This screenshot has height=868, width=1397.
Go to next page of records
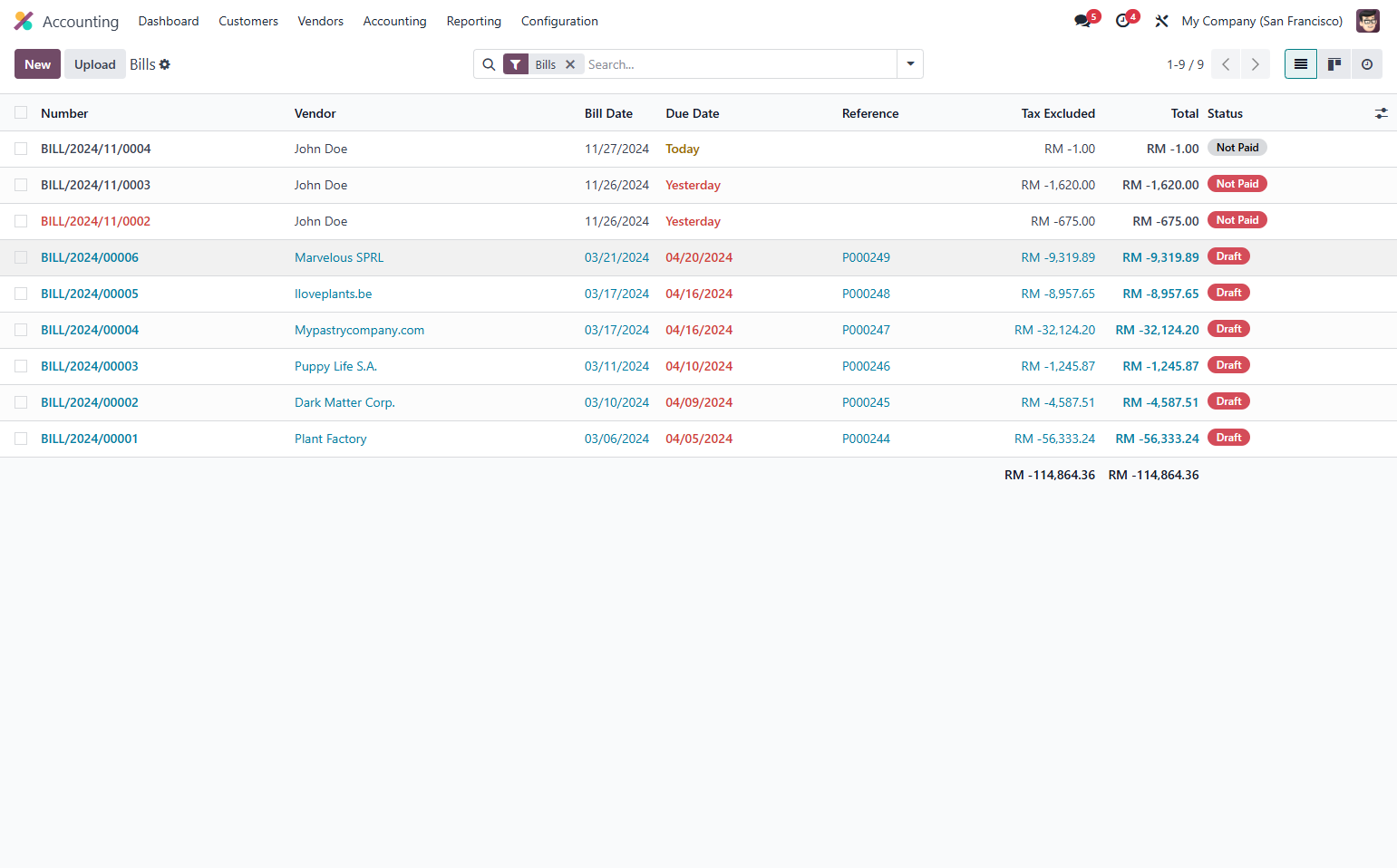[1256, 64]
